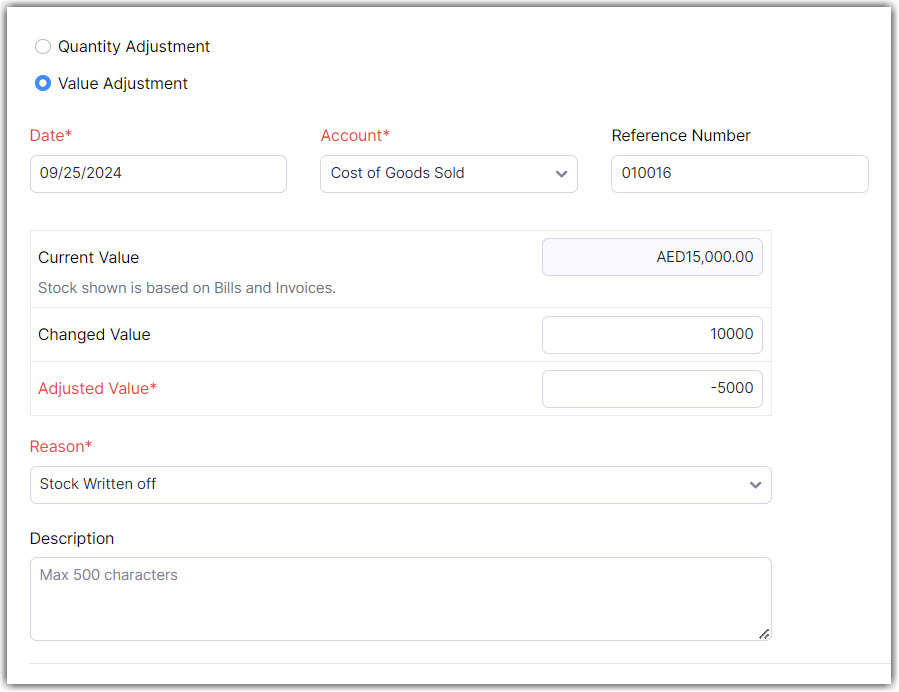This screenshot has height=692, width=899.
Task: Click the Changed Value row label
Action: click(x=94, y=335)
